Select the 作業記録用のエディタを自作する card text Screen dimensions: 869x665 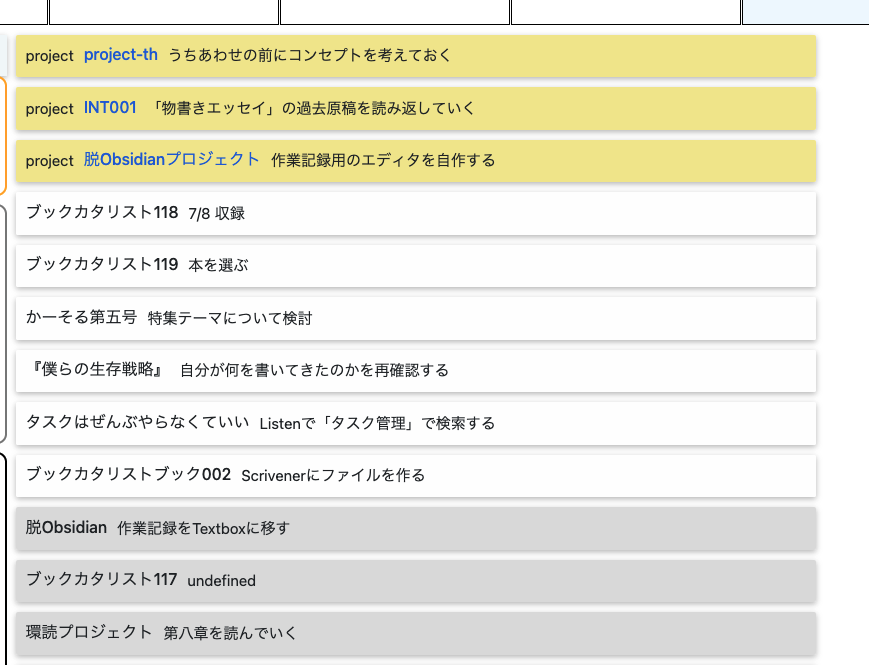(383, 161)
